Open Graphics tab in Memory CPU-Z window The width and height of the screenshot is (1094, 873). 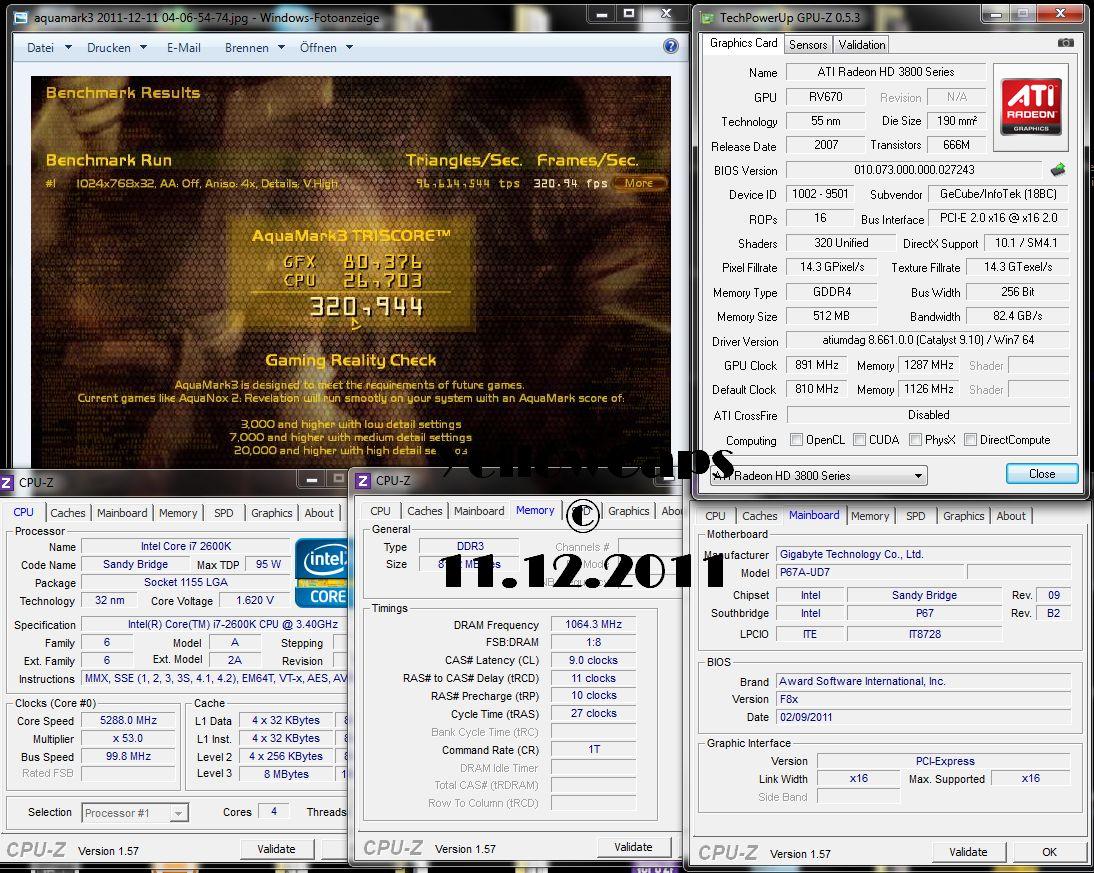(x=629, y=511)
